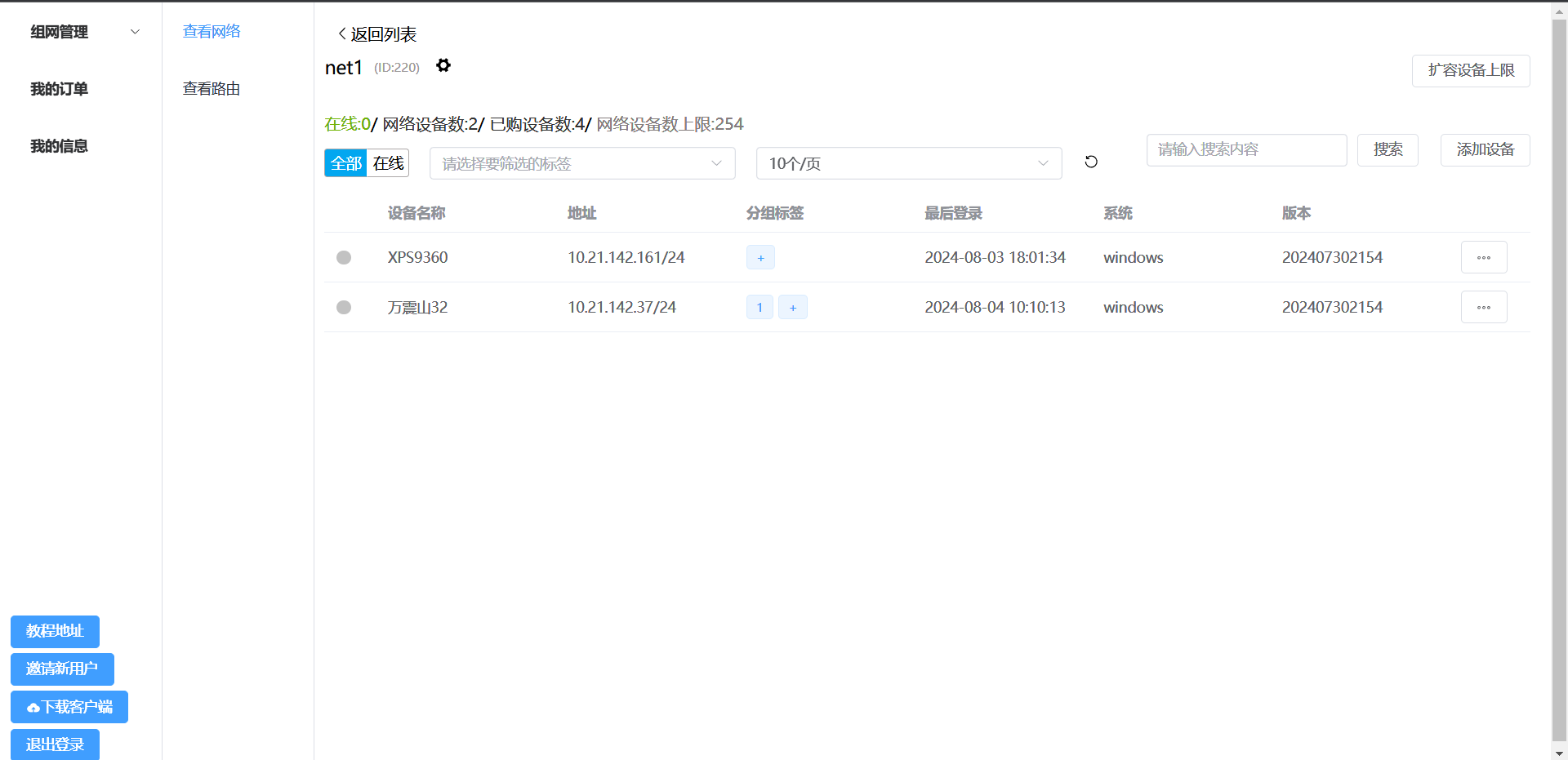Click the vertical page scrollbar

pyautogui.click(x=1559, y=380)
